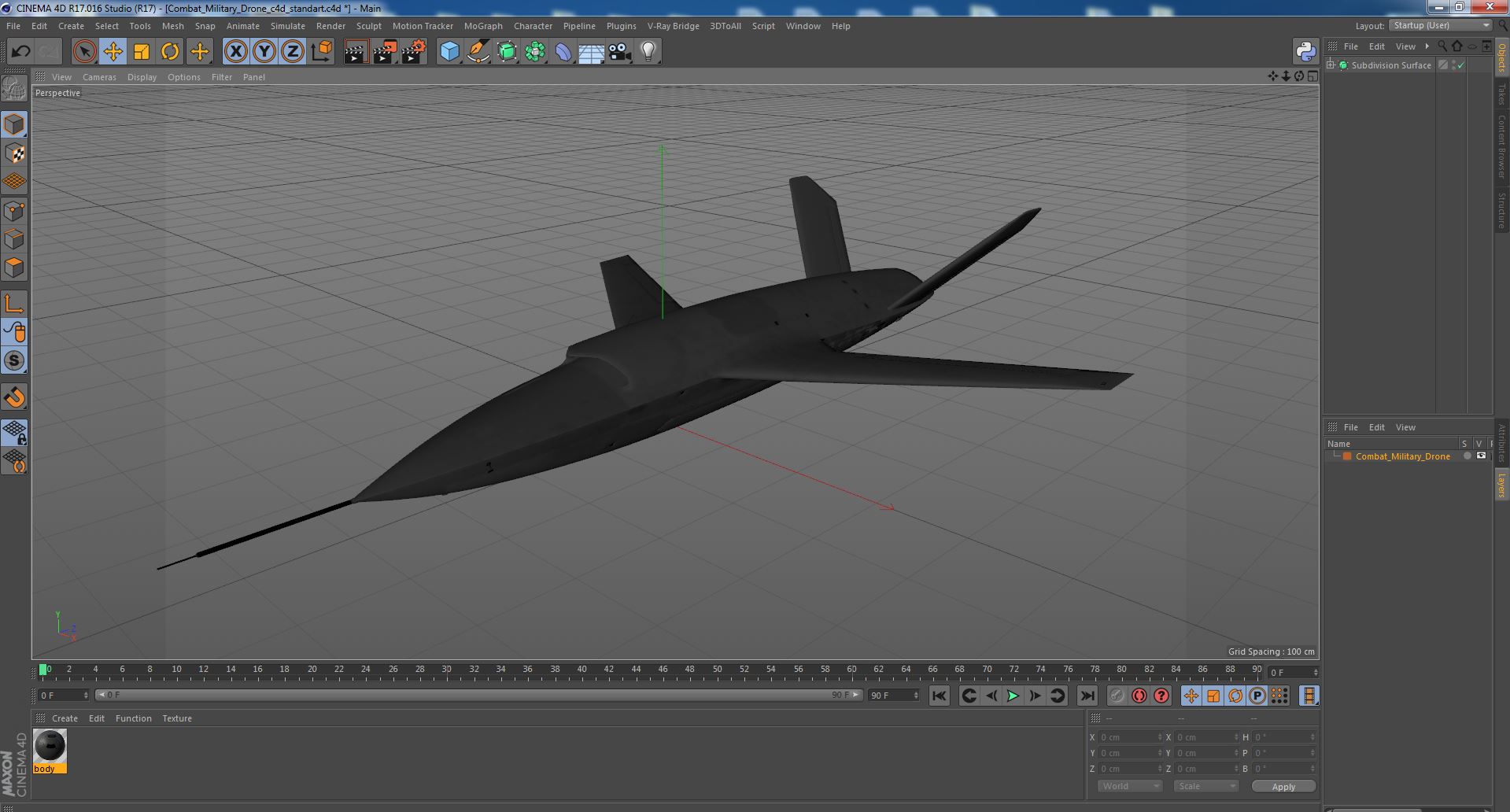Open Objects side tab
The width and height of the screenshot is (1510, 812).
[1501, 58]
